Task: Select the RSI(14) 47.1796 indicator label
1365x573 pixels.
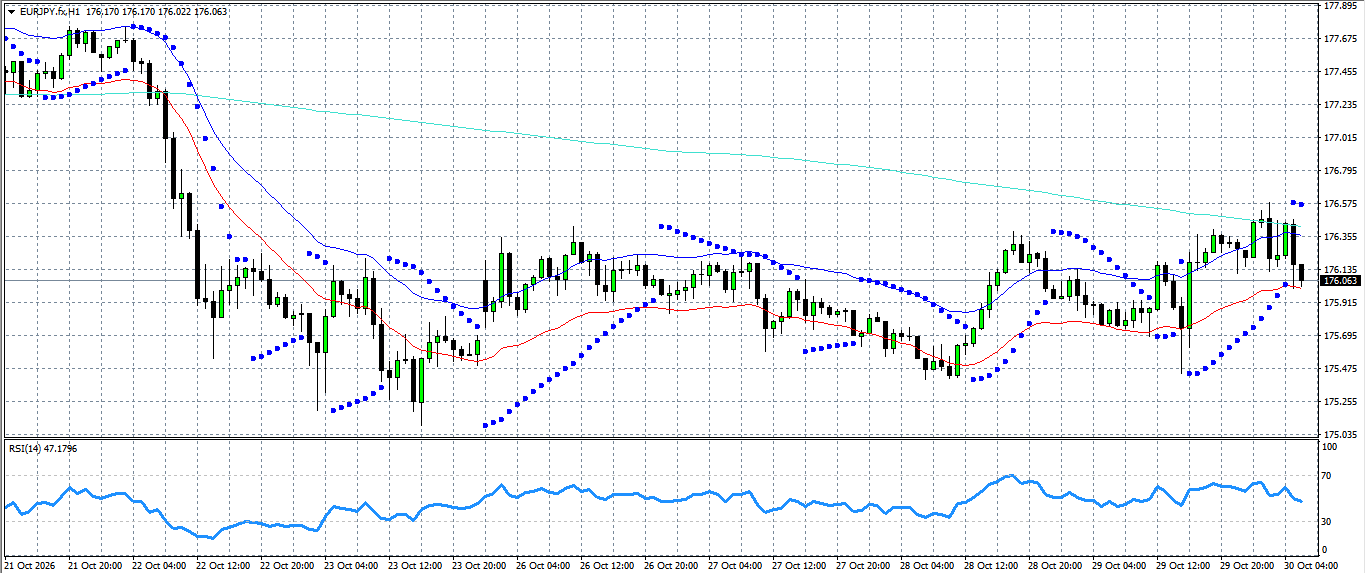Action: click(43, 448)
